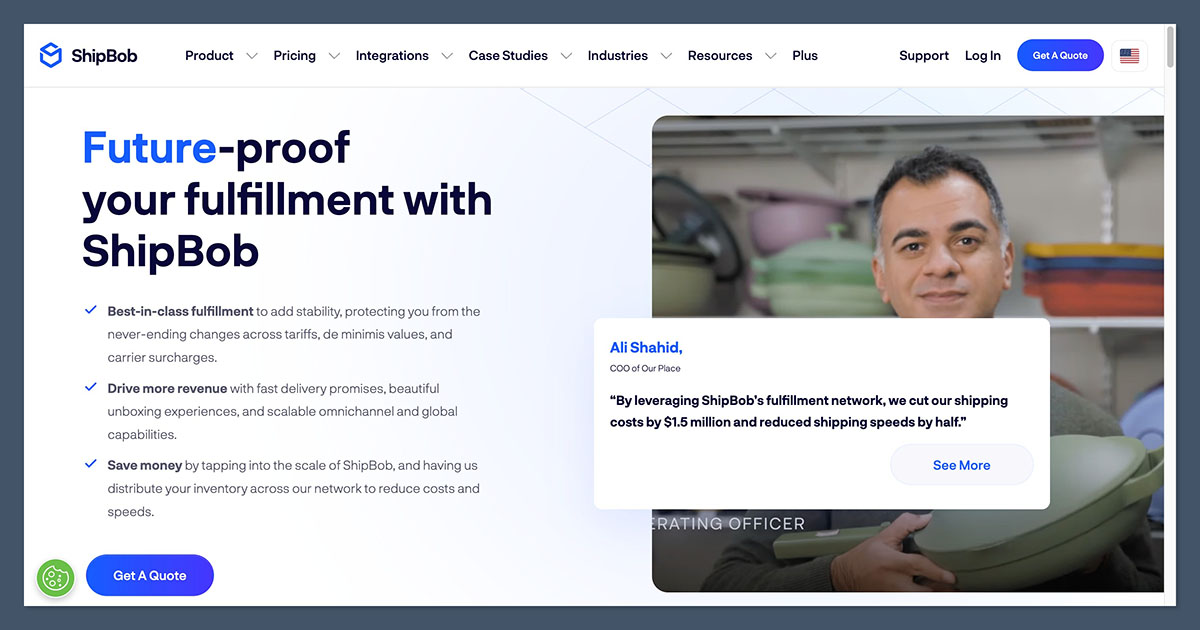1200x630 pixels.
Task: Expand the Industries dropdown chevron
Action: coord(666,56)
